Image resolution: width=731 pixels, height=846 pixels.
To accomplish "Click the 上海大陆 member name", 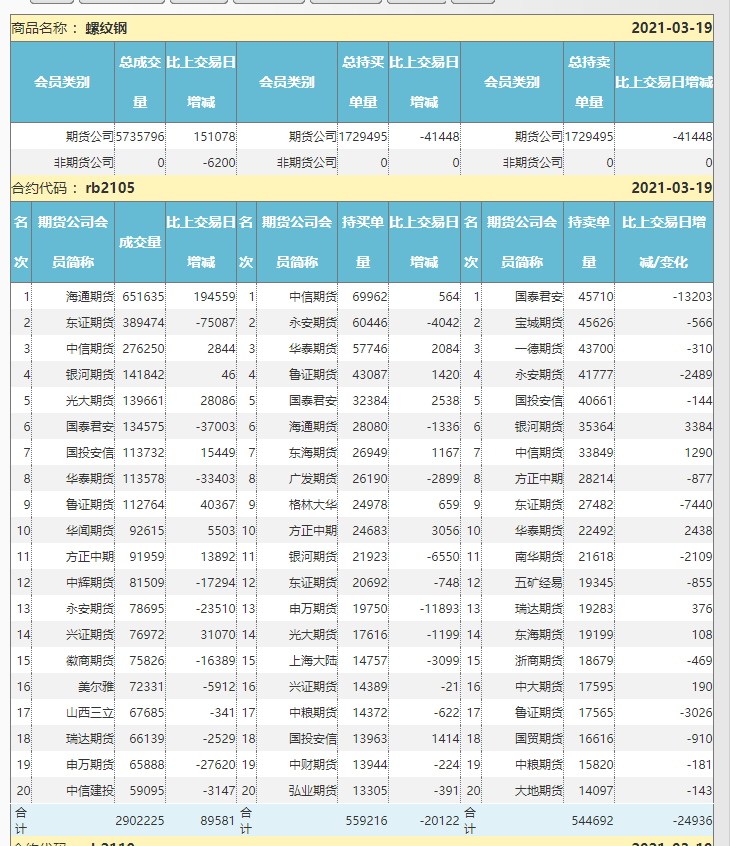I will [x=312, y=662].
